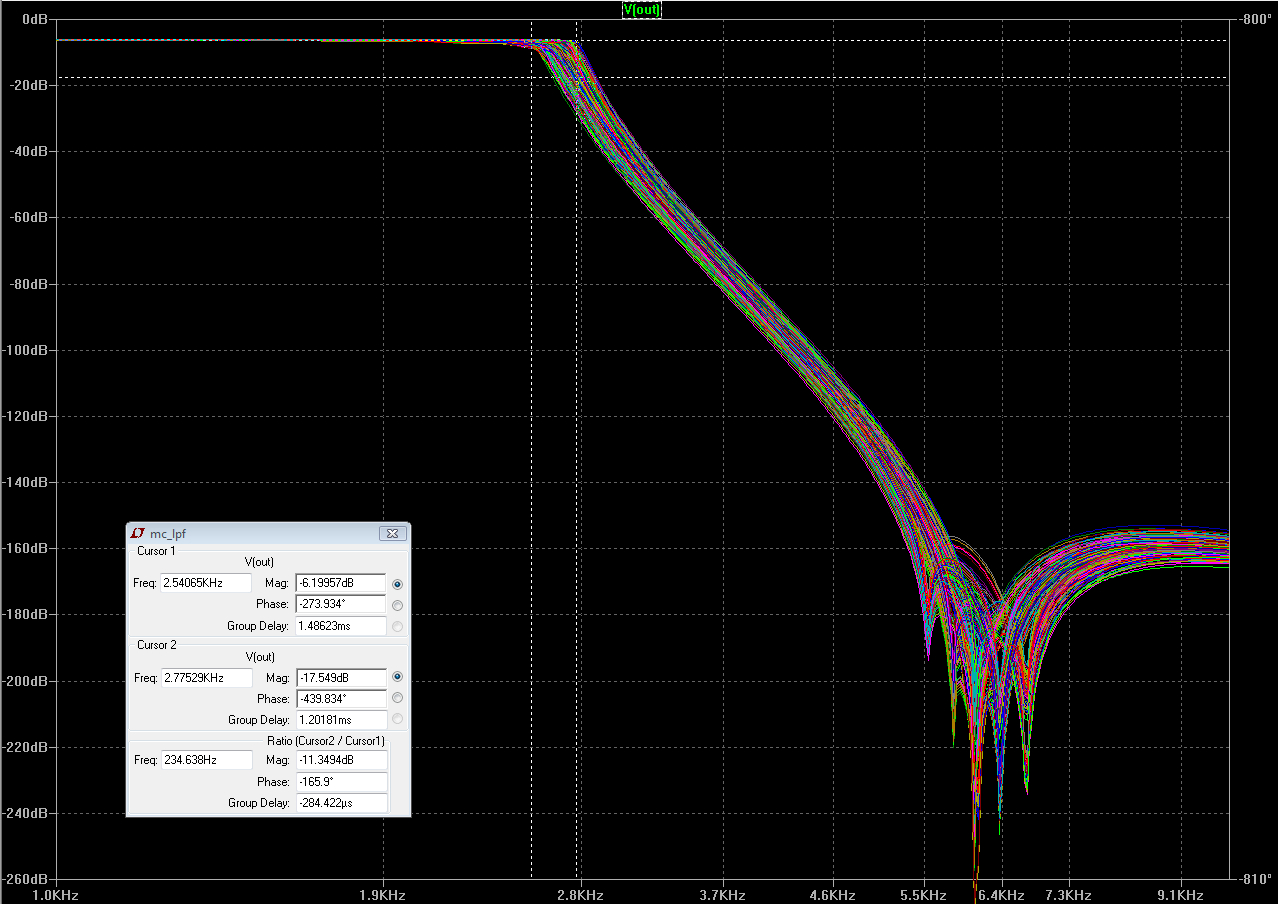1278x904 pixels.
Task: Select Cursor 1 Phase radio button
Action: pyautogui.click(x=398, y=605)
